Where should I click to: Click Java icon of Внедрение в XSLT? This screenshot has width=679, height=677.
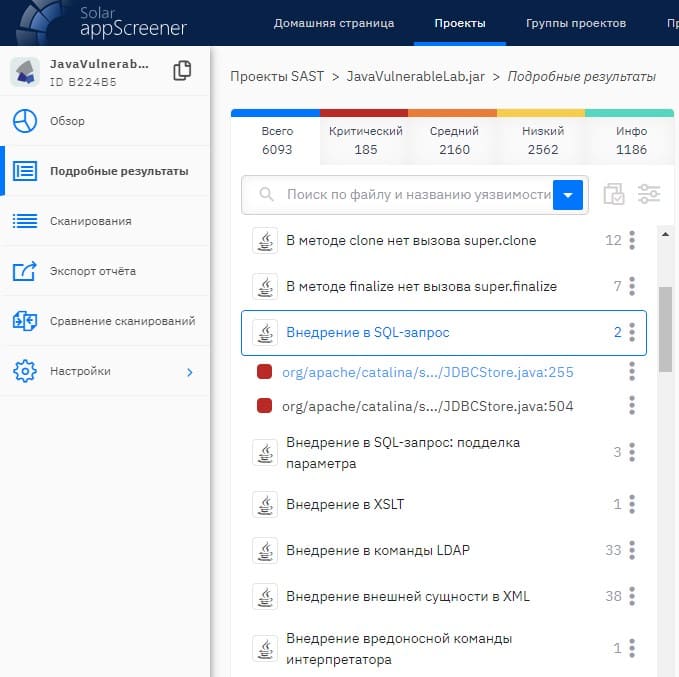(x=265, y=505)
